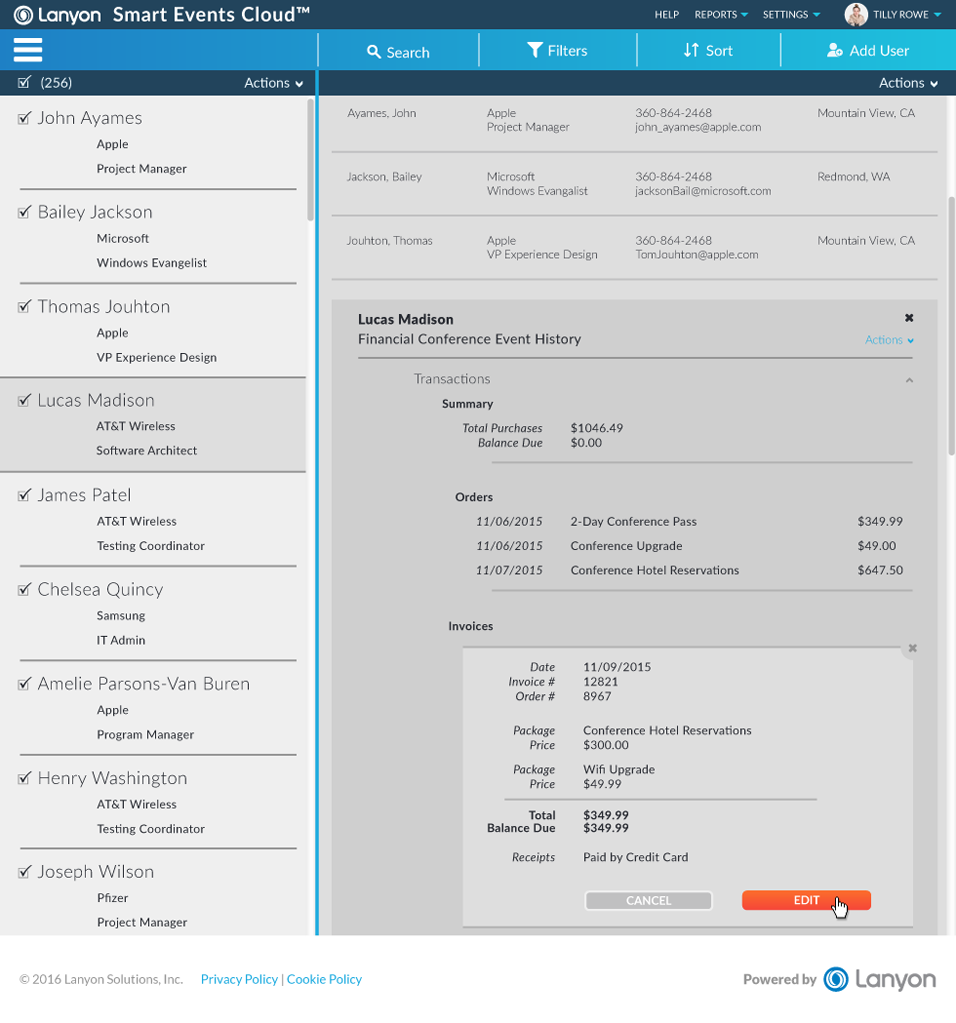Open the Sort tab
This screenshot has width=956, height=1023.
click(708, 51)
